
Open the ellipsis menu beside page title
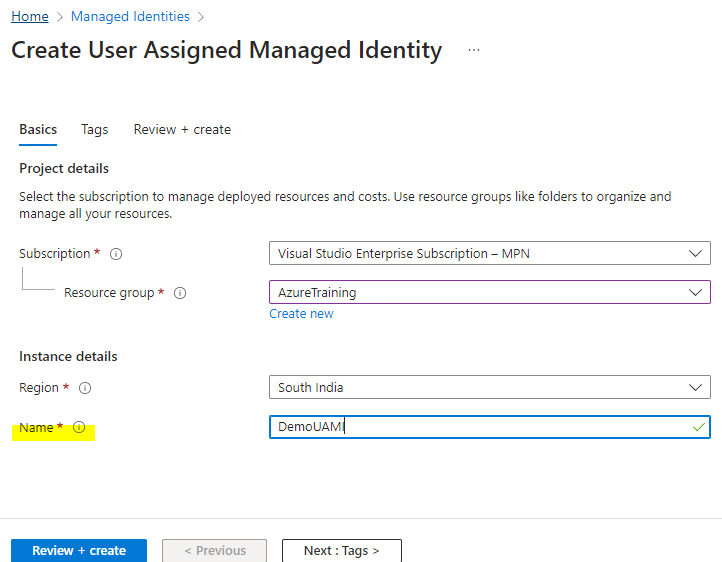tap(474, 50)
